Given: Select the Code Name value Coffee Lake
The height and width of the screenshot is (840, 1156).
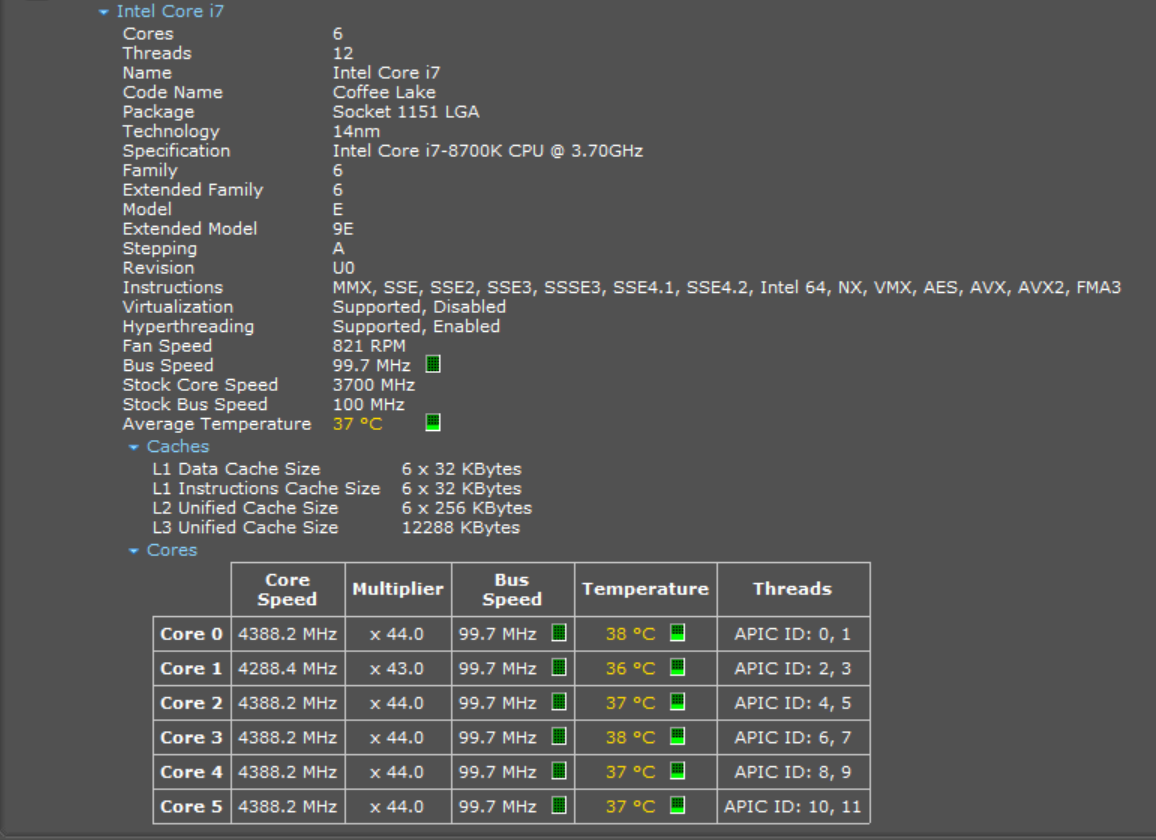Looking at the screenshot, I should (x=384, y=92).
